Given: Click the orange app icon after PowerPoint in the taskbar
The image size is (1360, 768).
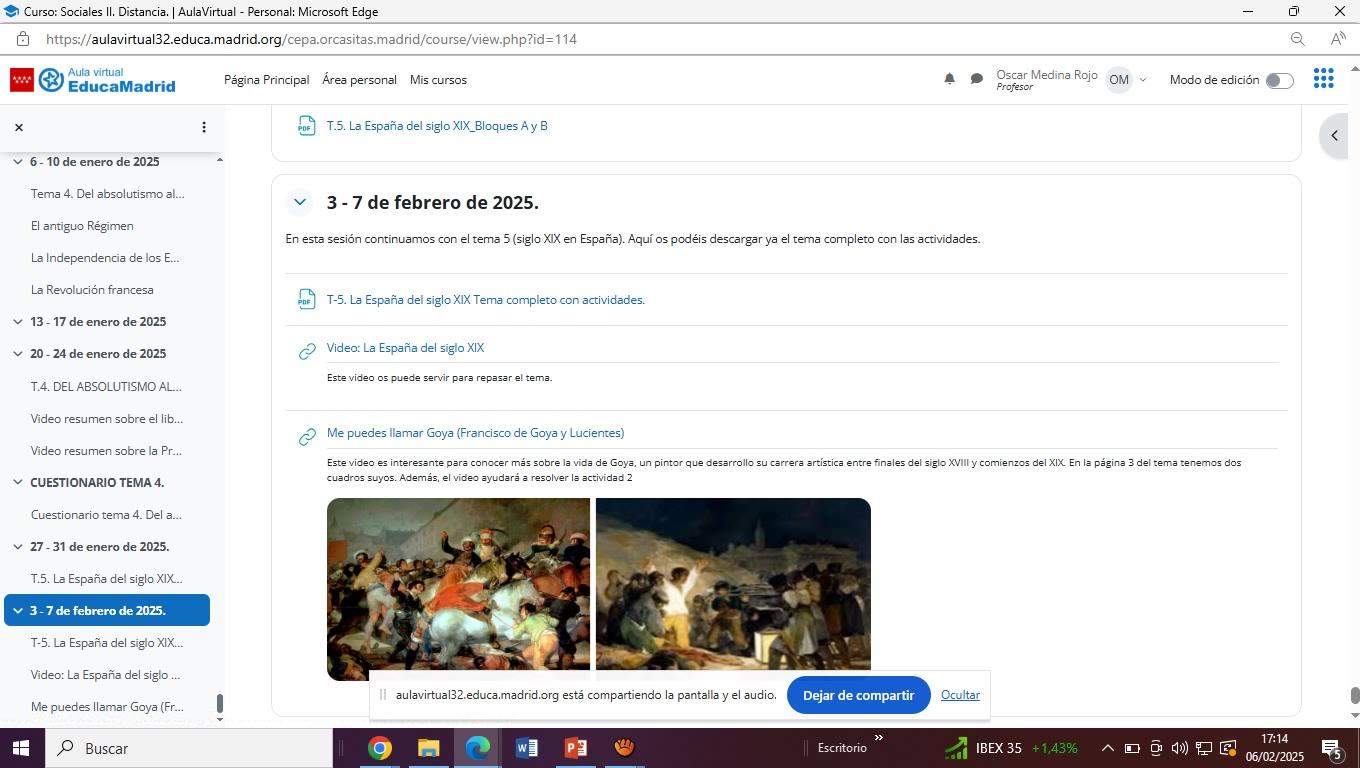Looking at the screenshot, I should (x=625, y=748).
